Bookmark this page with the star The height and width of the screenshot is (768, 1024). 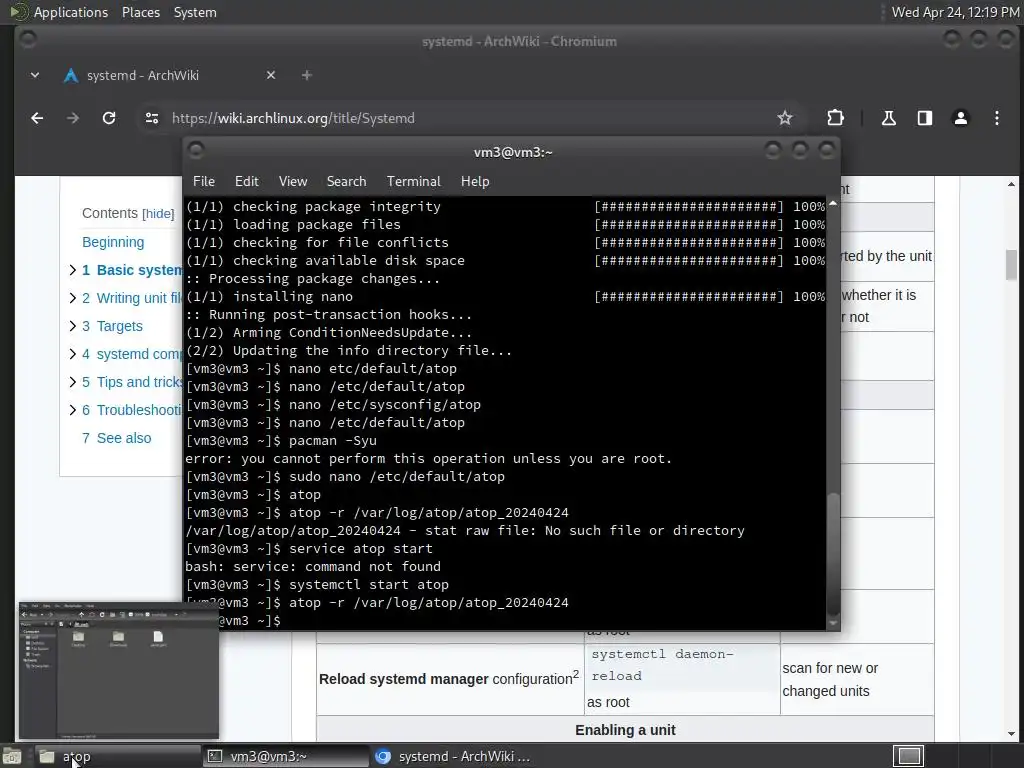pyautogui.click(x=785, y=118)
